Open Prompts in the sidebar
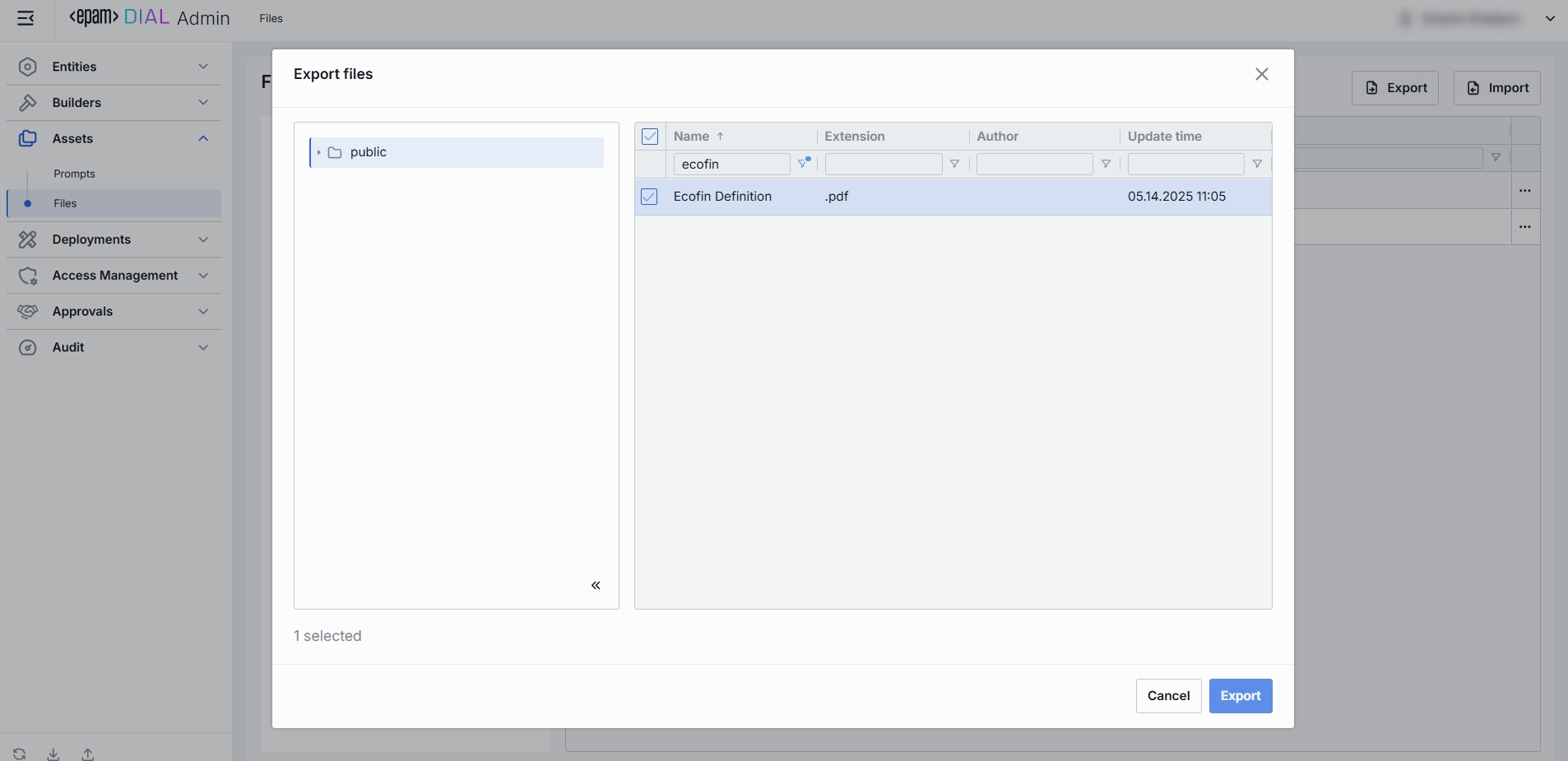The height and width of the screenshot is (761, 1568). [x=74, y=174]
